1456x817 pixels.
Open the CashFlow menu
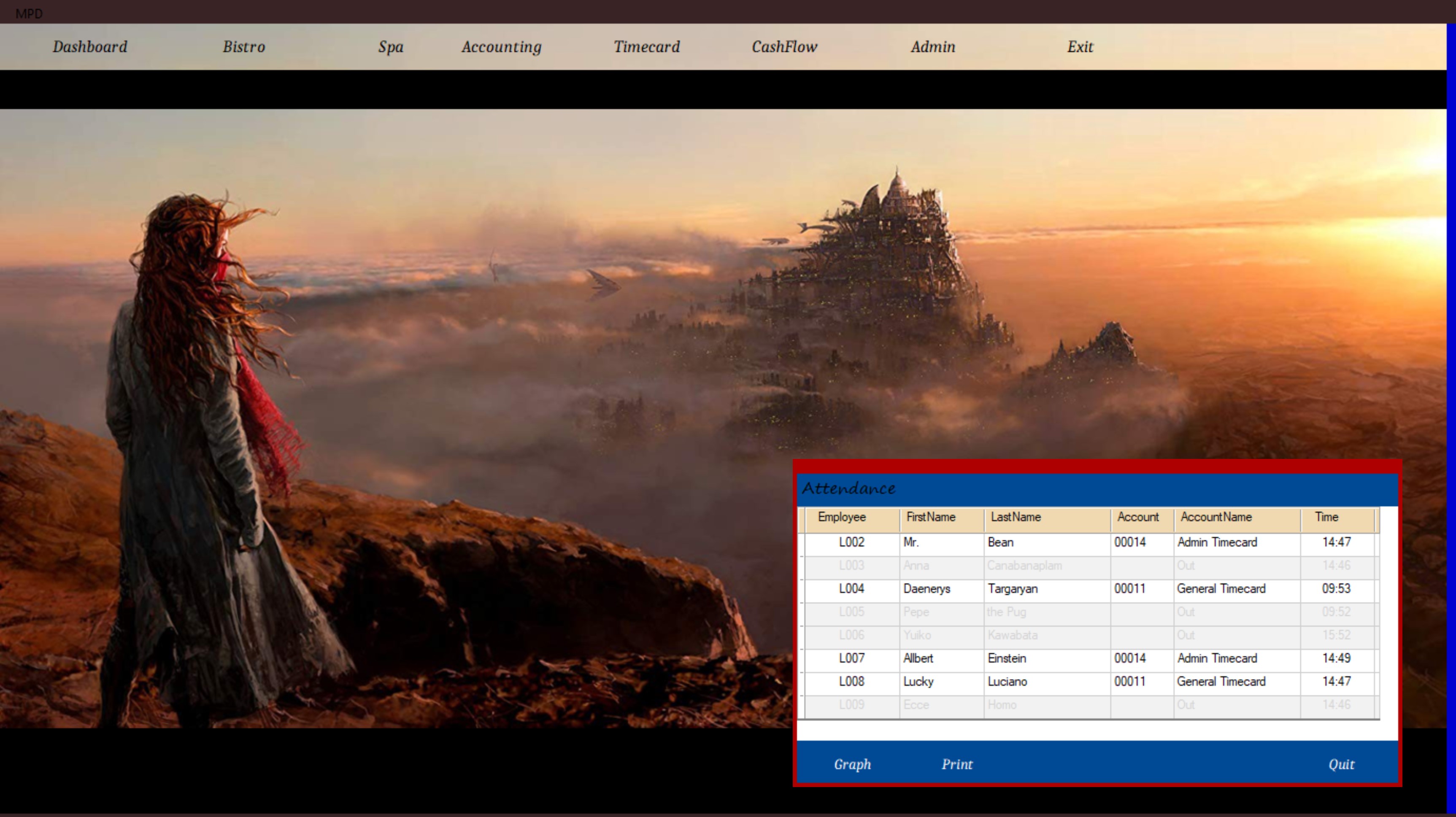click(784, 47)
